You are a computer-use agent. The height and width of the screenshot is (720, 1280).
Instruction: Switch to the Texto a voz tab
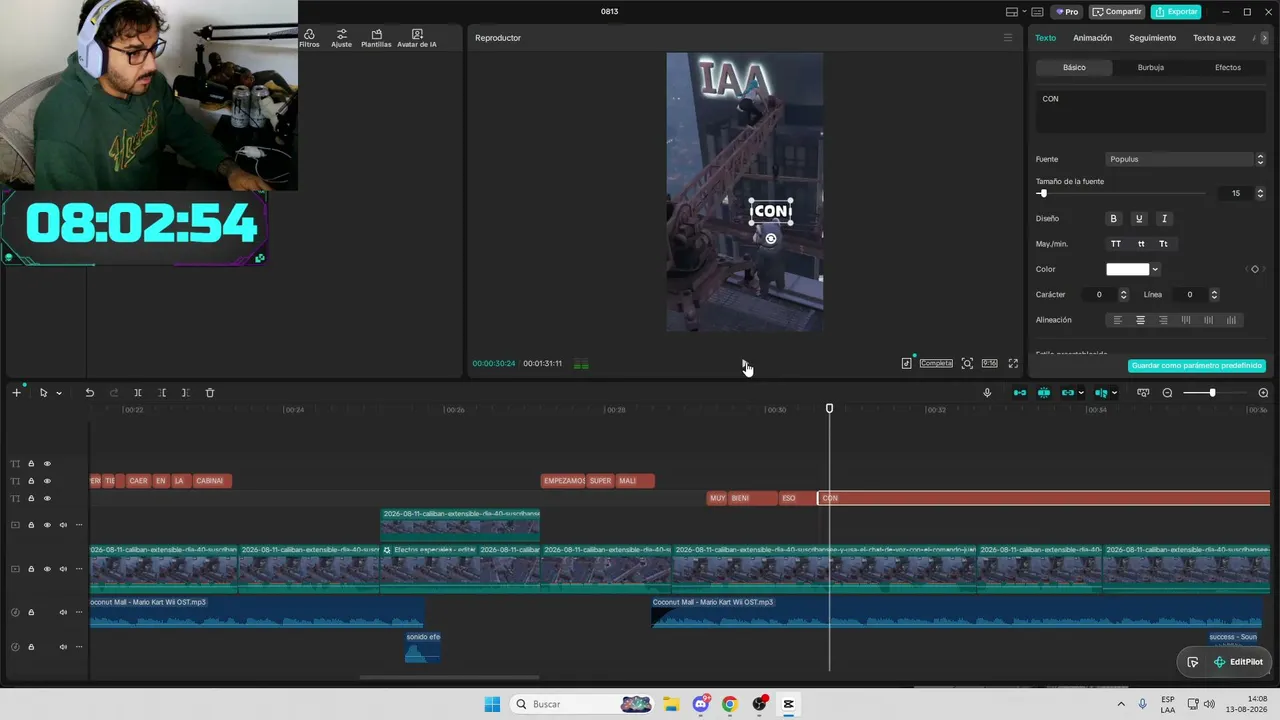tap(1214, 38)
